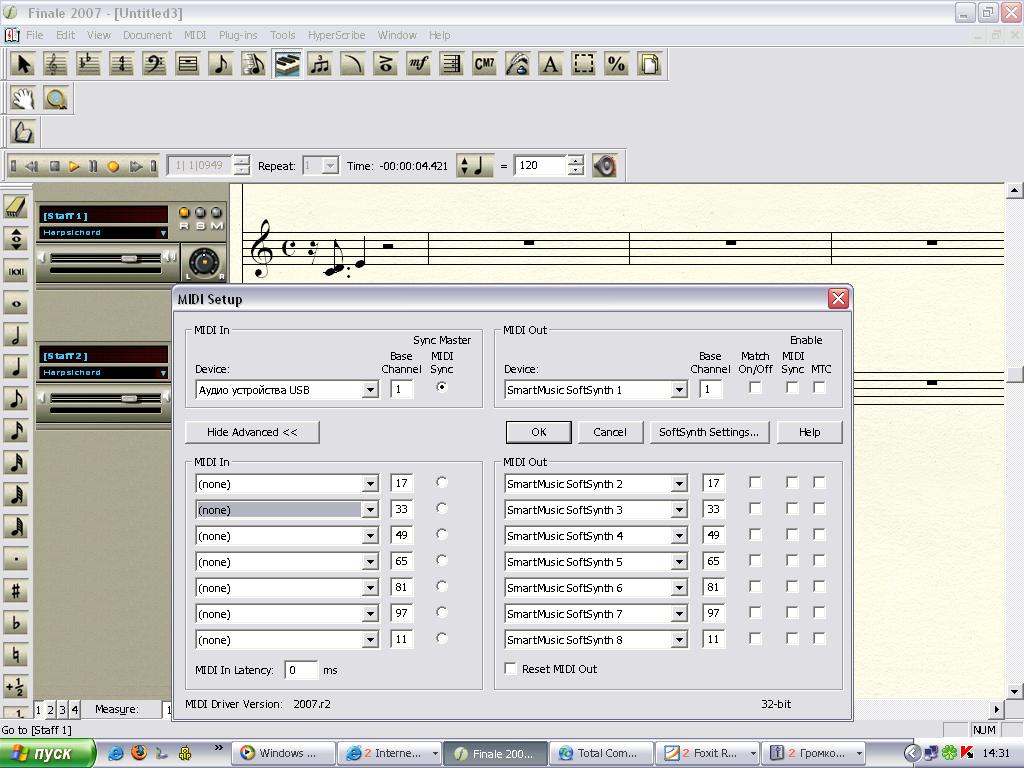The height and width of the screenshot is (768, 1024).
Task: Activate the HyperScribe keyboard tool
Action: [287, 64]
